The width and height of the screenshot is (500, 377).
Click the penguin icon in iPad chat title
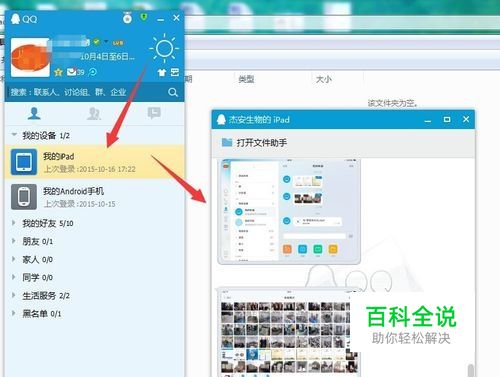tap(221, 119)
